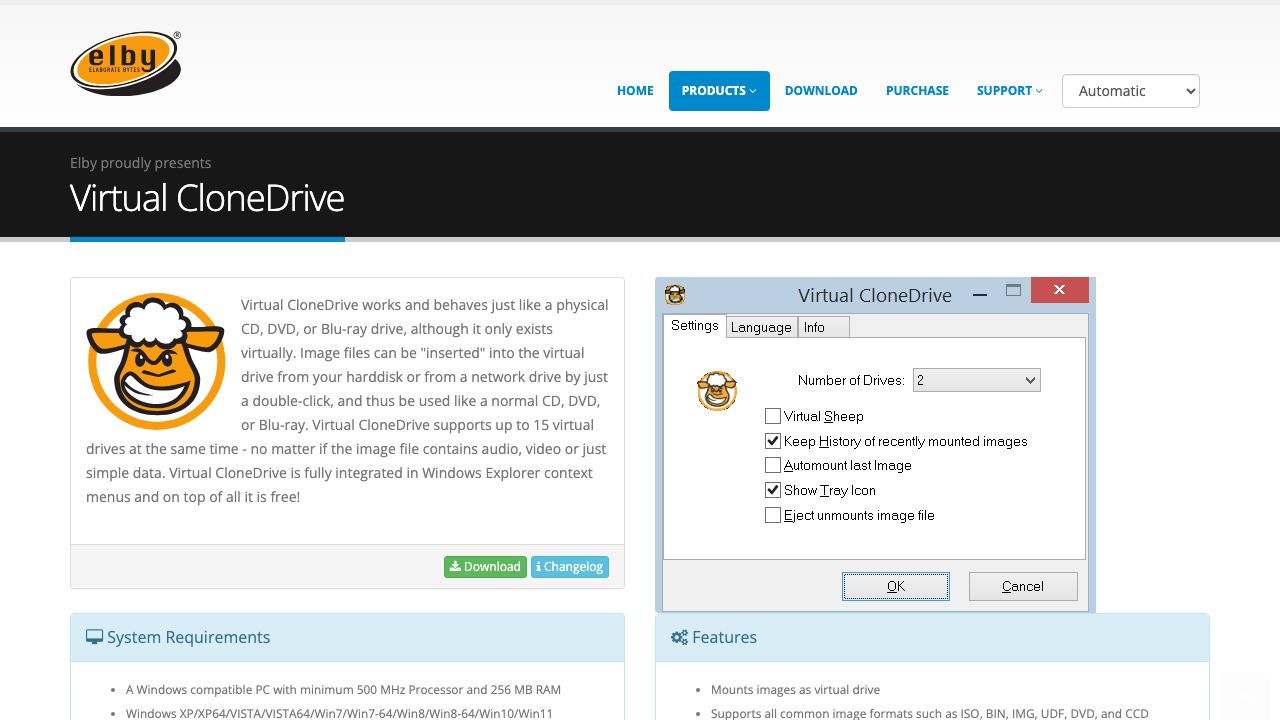
Task: Enable the Virtual Sheep checkbox
Action: (773, 416)
